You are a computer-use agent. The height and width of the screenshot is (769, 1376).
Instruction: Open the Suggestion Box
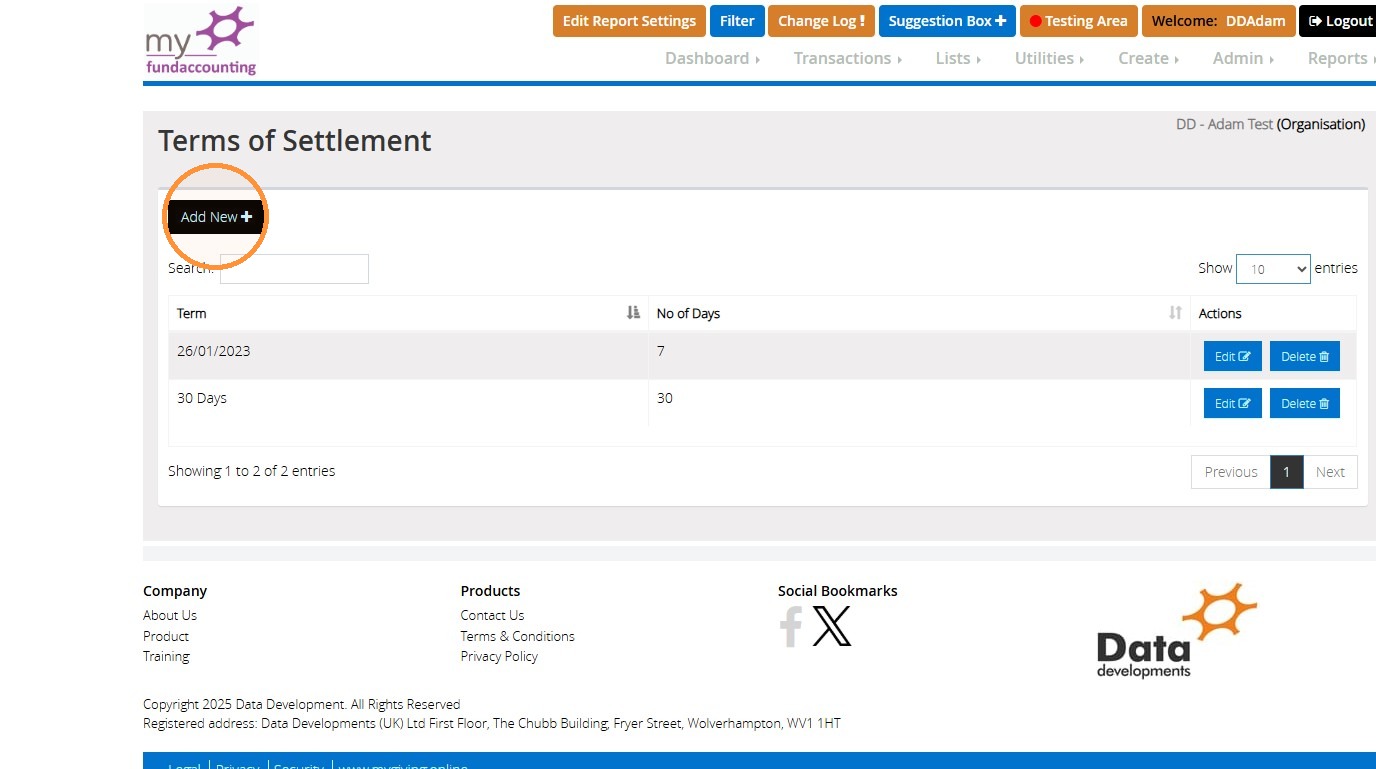(947, 21)
